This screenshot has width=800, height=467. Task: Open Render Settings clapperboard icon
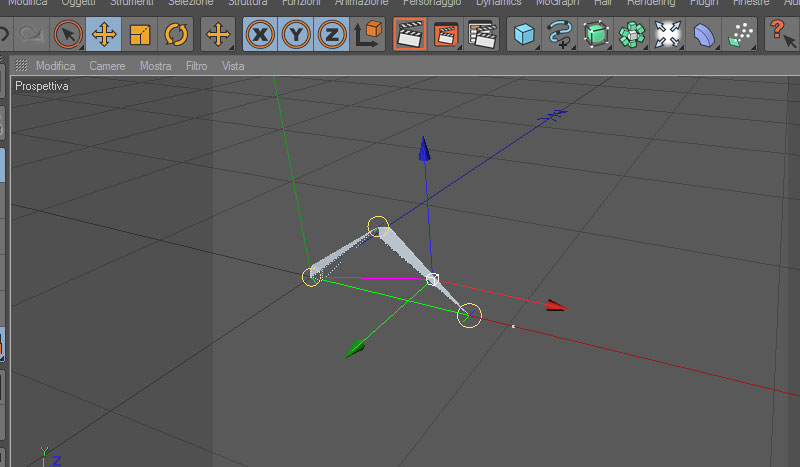point(482,34)
